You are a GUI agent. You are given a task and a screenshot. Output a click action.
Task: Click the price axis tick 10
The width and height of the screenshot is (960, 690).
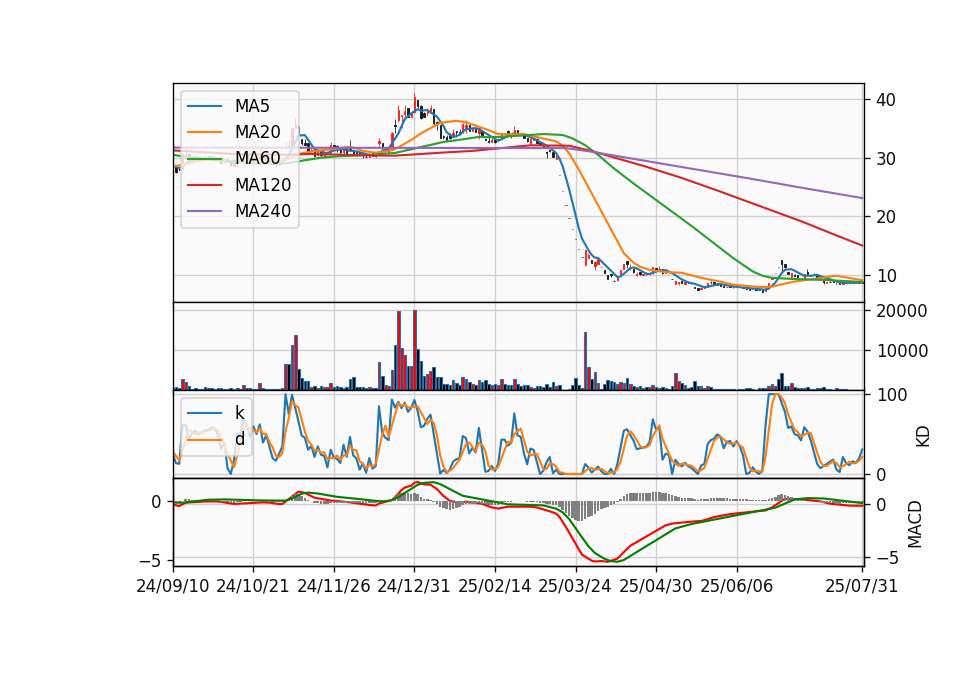point(886,276)
